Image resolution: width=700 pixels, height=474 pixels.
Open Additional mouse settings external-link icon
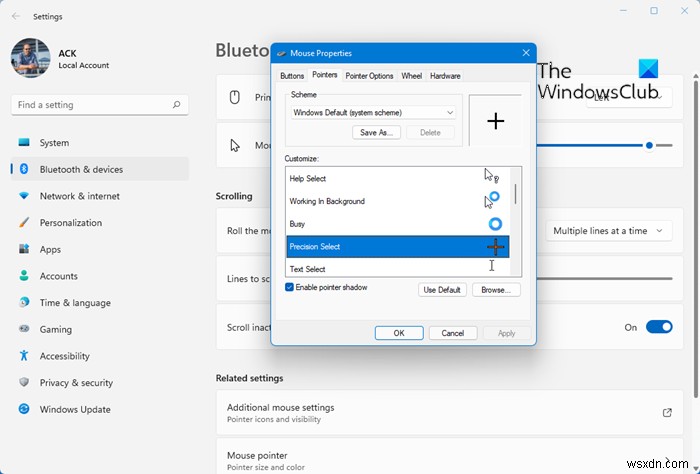coord(667,412)
